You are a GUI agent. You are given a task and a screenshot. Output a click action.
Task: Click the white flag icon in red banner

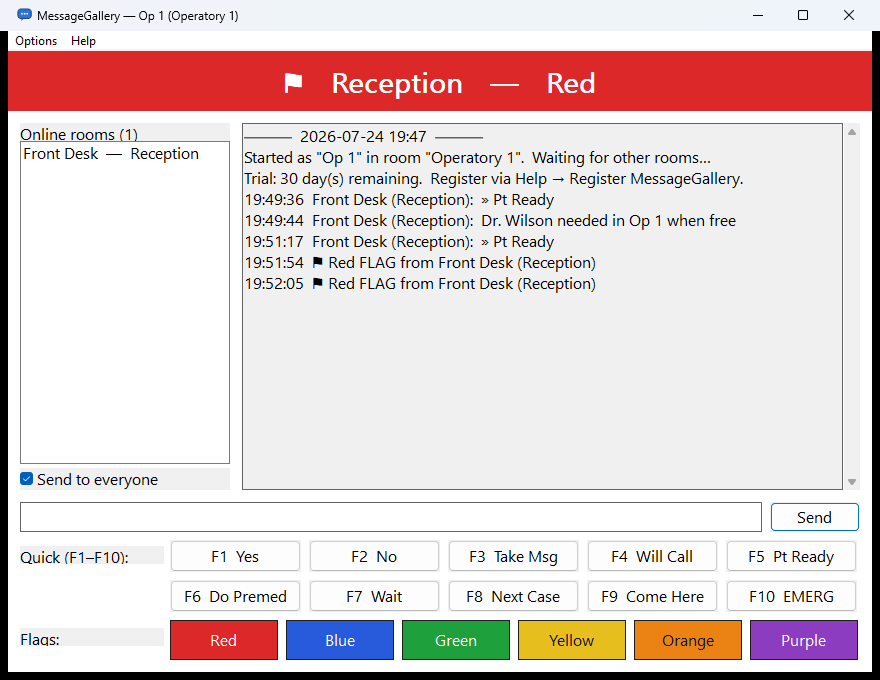pos(293,83)
